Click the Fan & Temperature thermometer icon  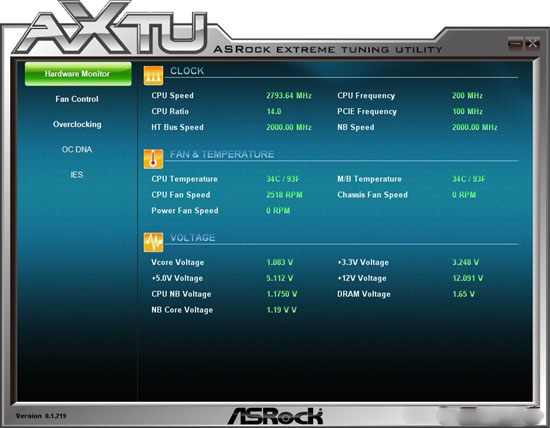153,159
